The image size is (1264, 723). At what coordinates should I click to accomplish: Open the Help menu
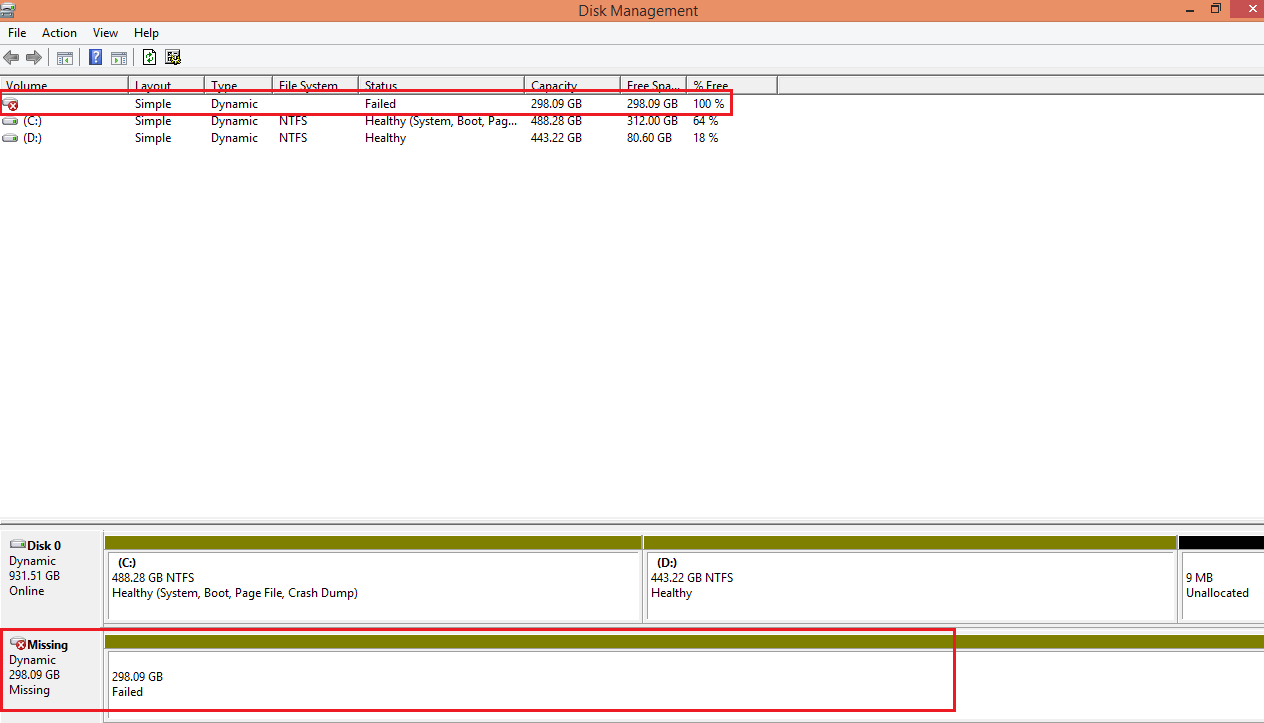point(146,33)
